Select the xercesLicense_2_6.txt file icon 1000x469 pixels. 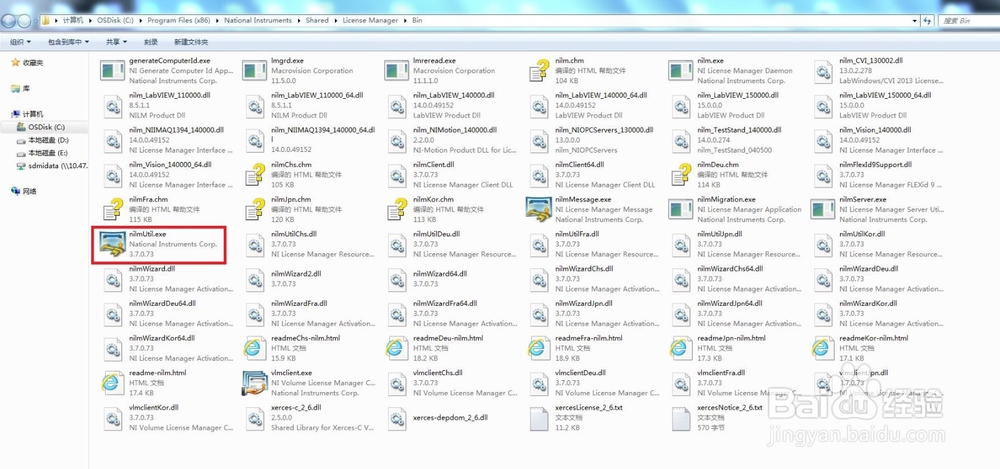point(539,418)
